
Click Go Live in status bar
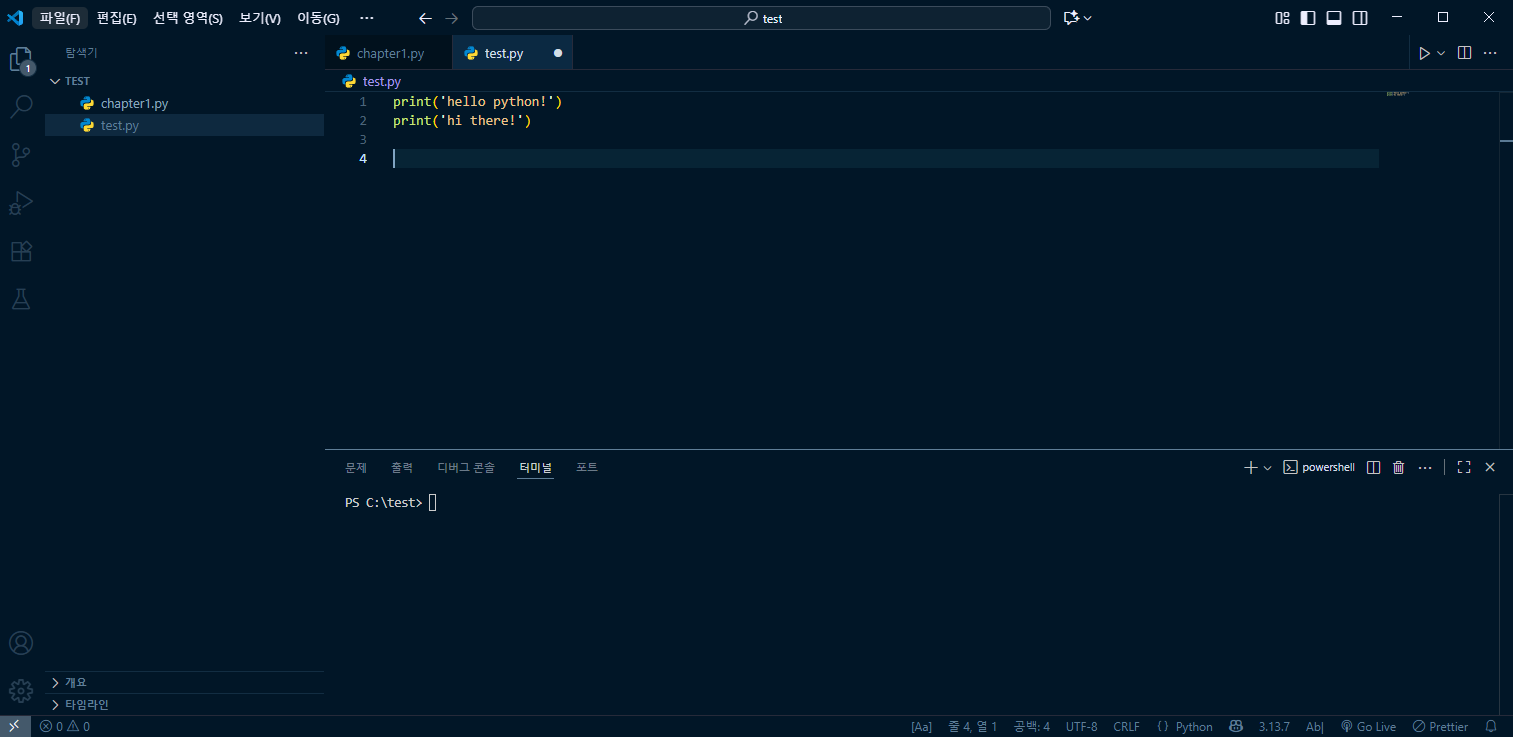[x=1368, y=727]
